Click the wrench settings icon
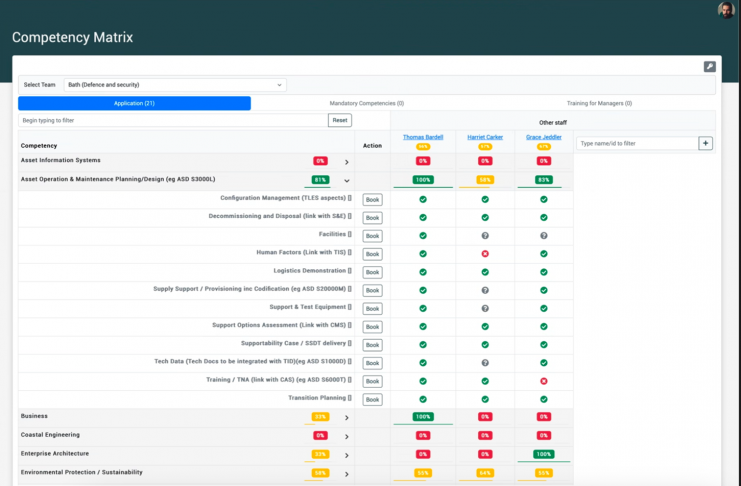741x486 pixels. click(x=709, y=67)
